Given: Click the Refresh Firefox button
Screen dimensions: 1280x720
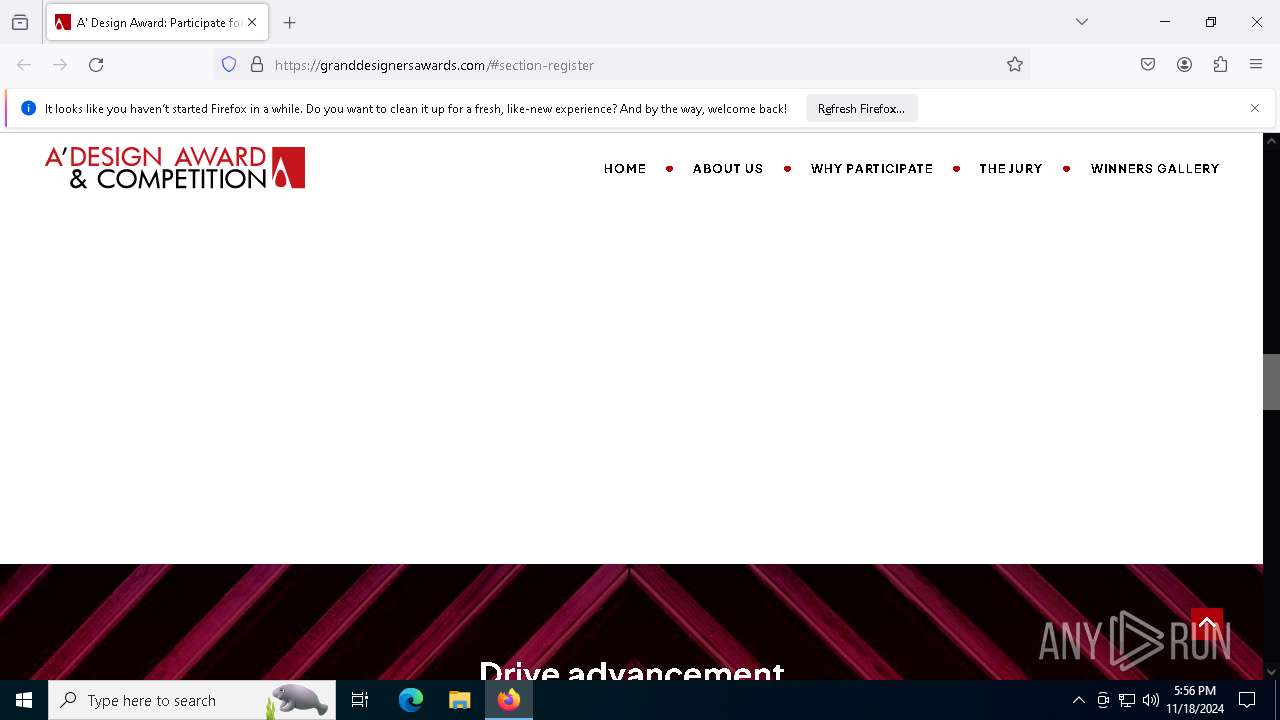Looking at the screenshot, I should pyautogui.click(x=861, y=109).
